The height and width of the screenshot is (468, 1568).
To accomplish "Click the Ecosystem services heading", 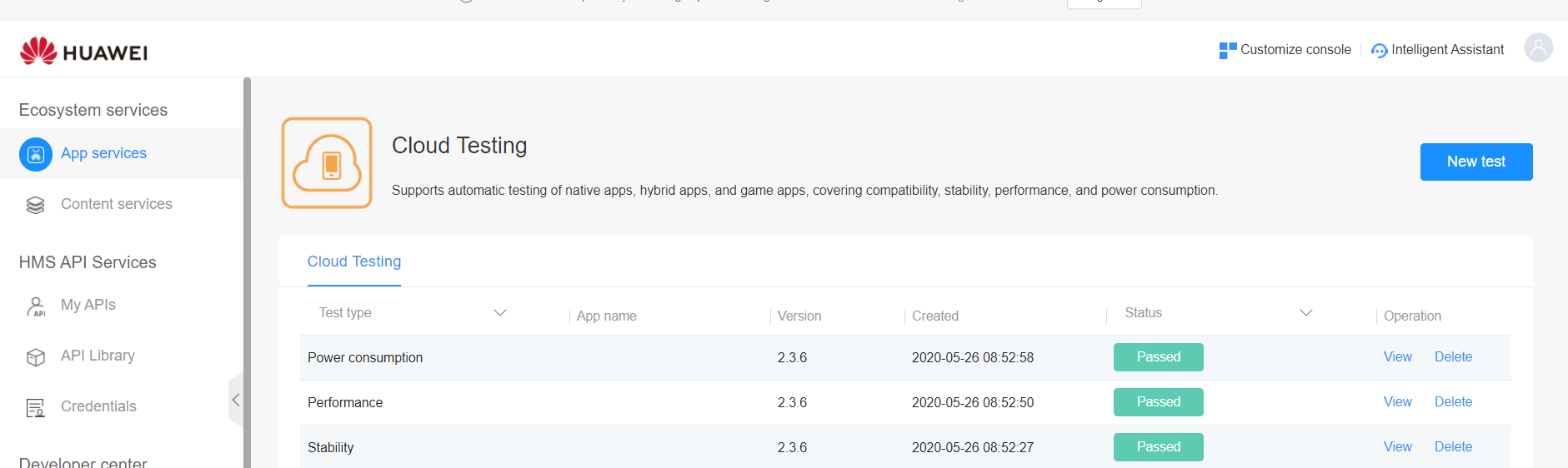I will click(93, 110).
